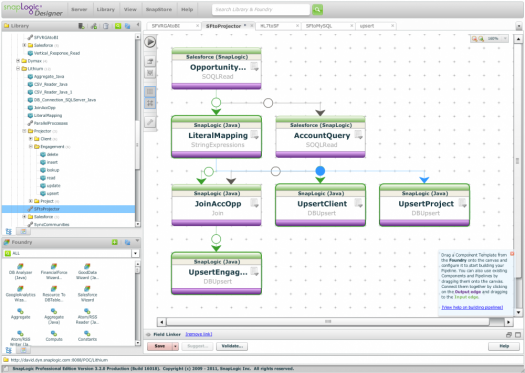Click the bottom-right Help button

coord(504,346)
